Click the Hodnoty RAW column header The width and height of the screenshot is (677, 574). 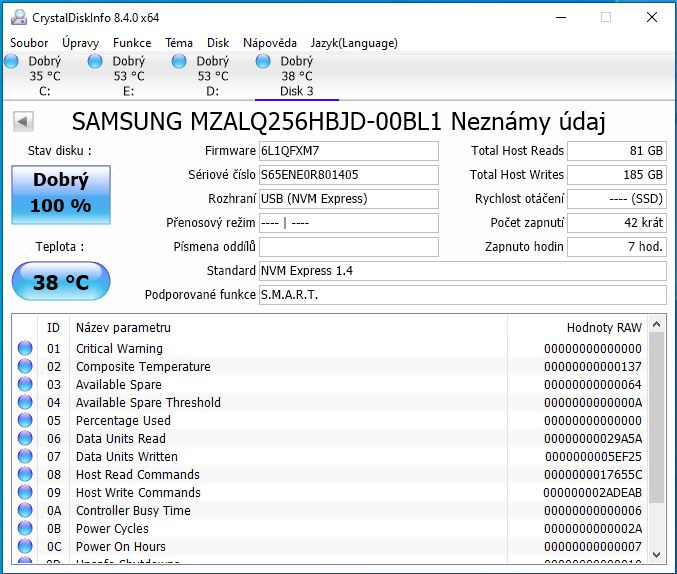(x=577, y=328)
